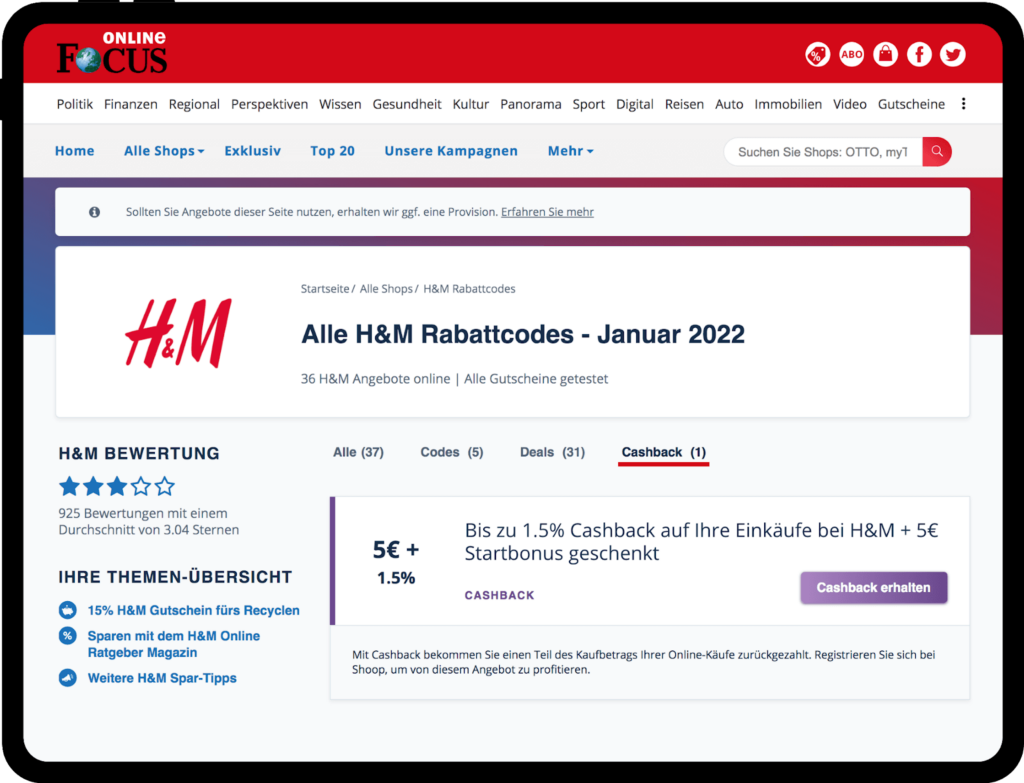Expand the Mehr dropdown
The width and height of the screenshot is (1024, 783).
(570, 151)
